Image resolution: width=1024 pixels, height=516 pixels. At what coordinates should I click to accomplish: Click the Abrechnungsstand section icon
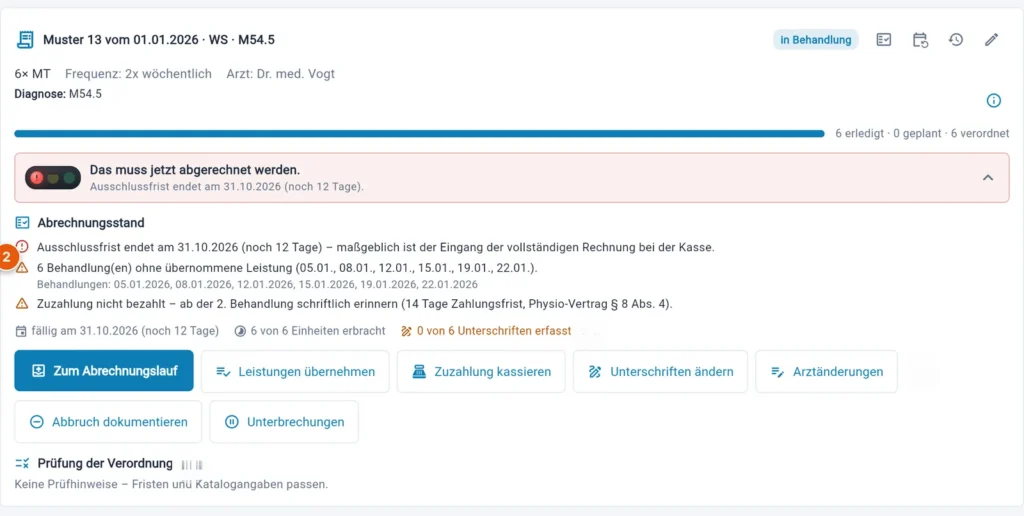pyautogui.click(x=22, y=223)
